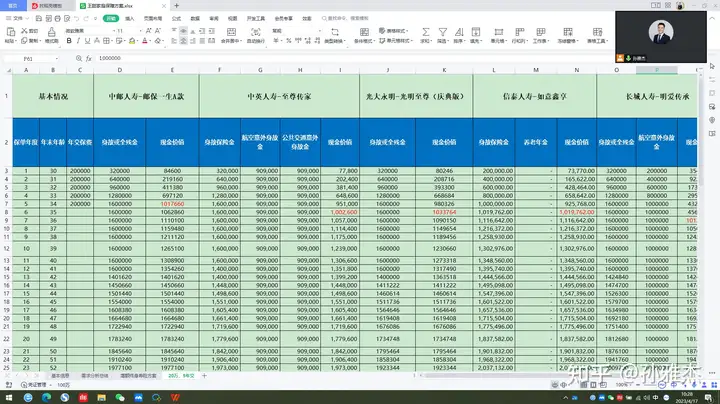Open the Worksheet (工作表) button
Viewport: 720px width, 404px height.
[540, 35]
